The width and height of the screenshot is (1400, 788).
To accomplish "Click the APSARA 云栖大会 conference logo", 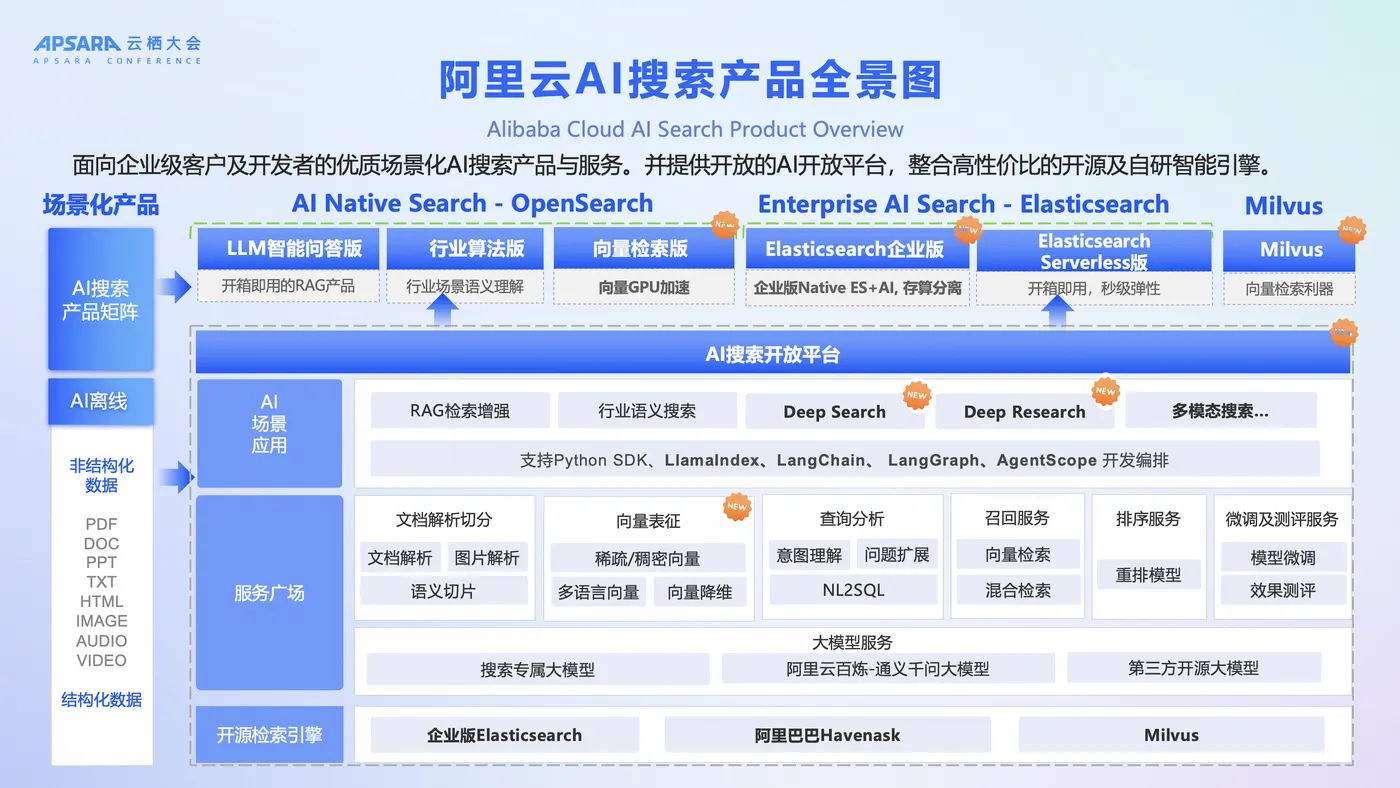I will point(118,49).
